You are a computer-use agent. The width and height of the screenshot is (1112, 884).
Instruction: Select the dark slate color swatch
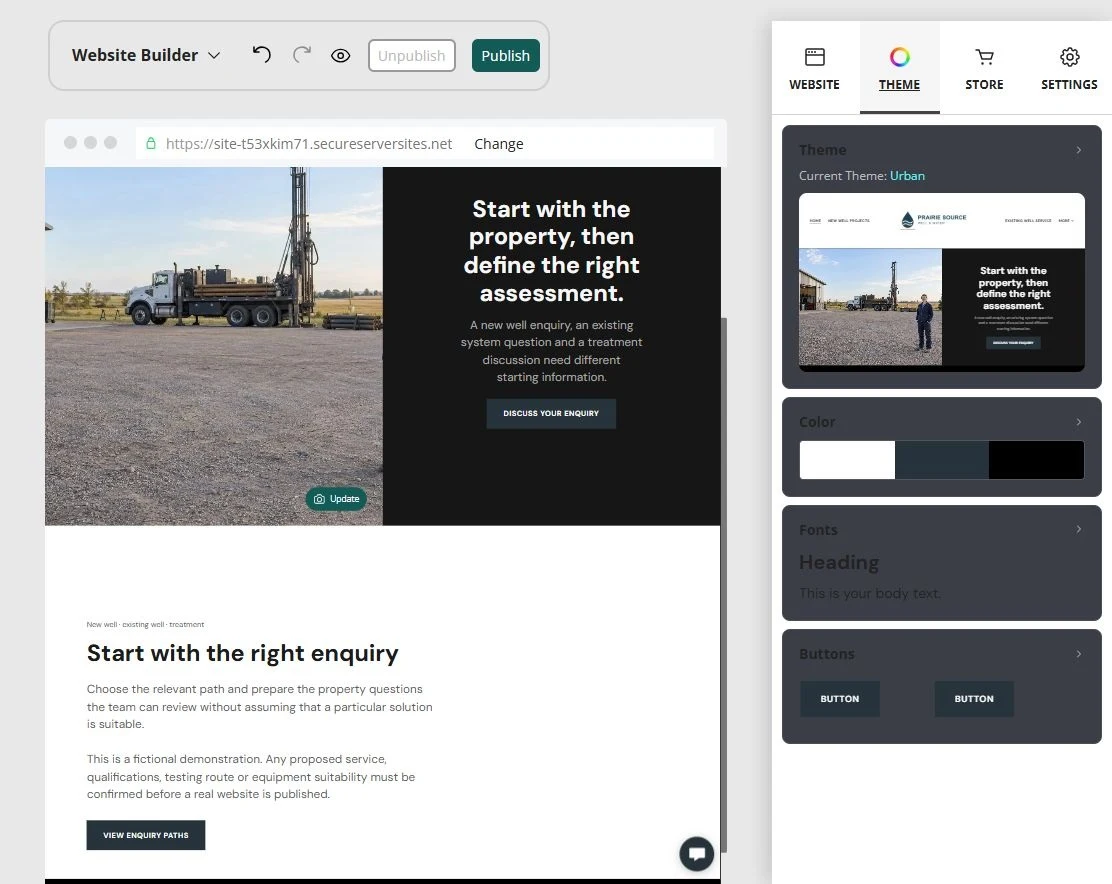tap(942, 460)
